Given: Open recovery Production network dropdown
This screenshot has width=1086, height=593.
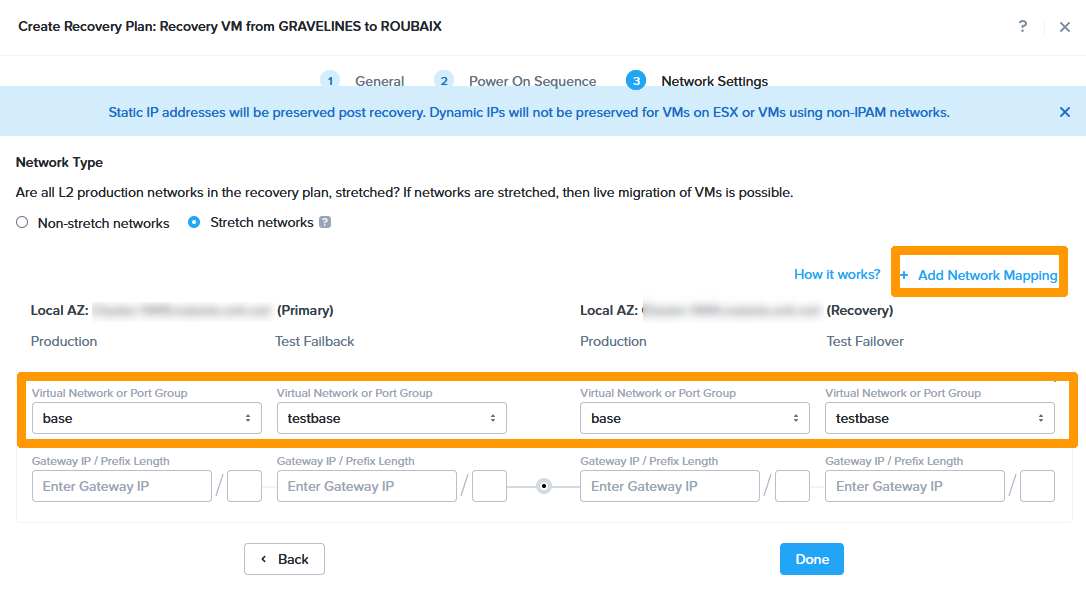Looking at the screenshot, I should (x=695, y=418).
